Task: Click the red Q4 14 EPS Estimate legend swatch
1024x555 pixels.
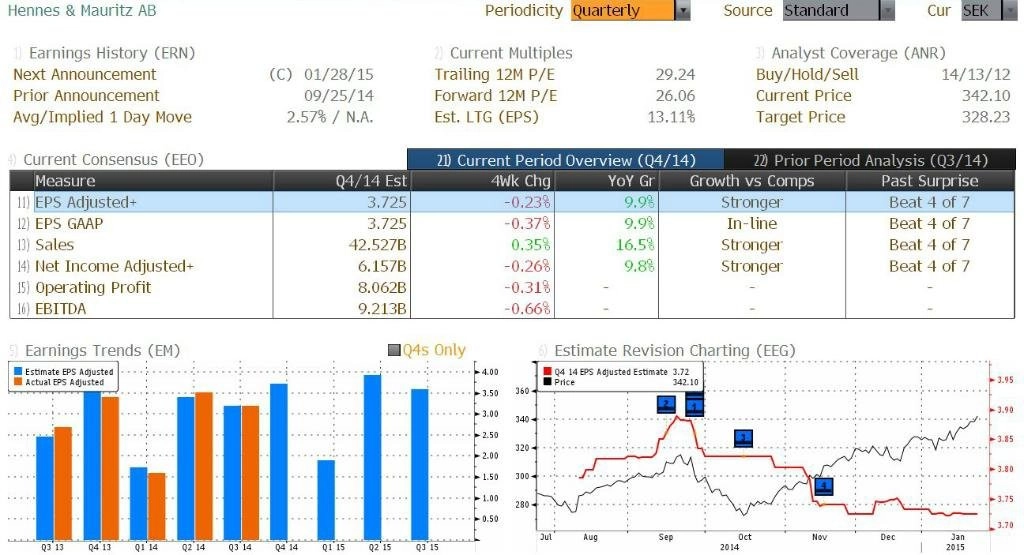Action: (545, 371)
